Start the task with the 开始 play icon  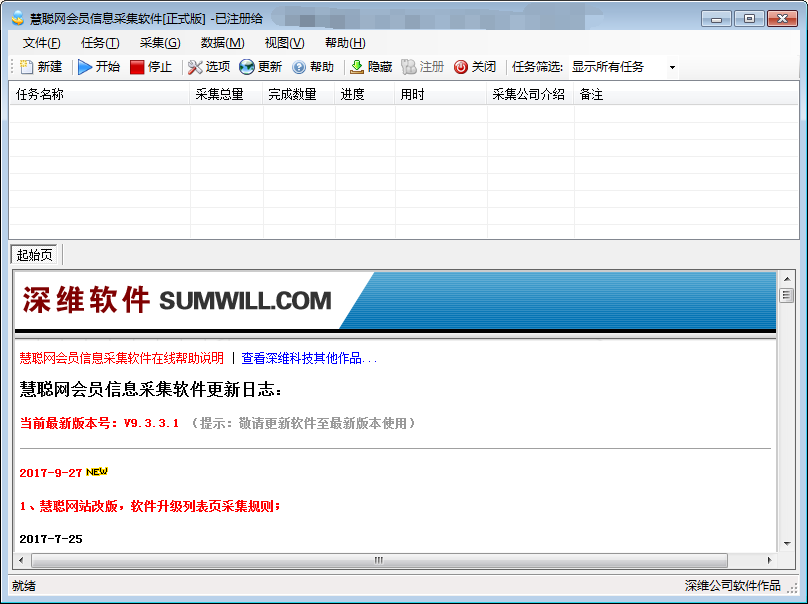[x=85, y=67]
